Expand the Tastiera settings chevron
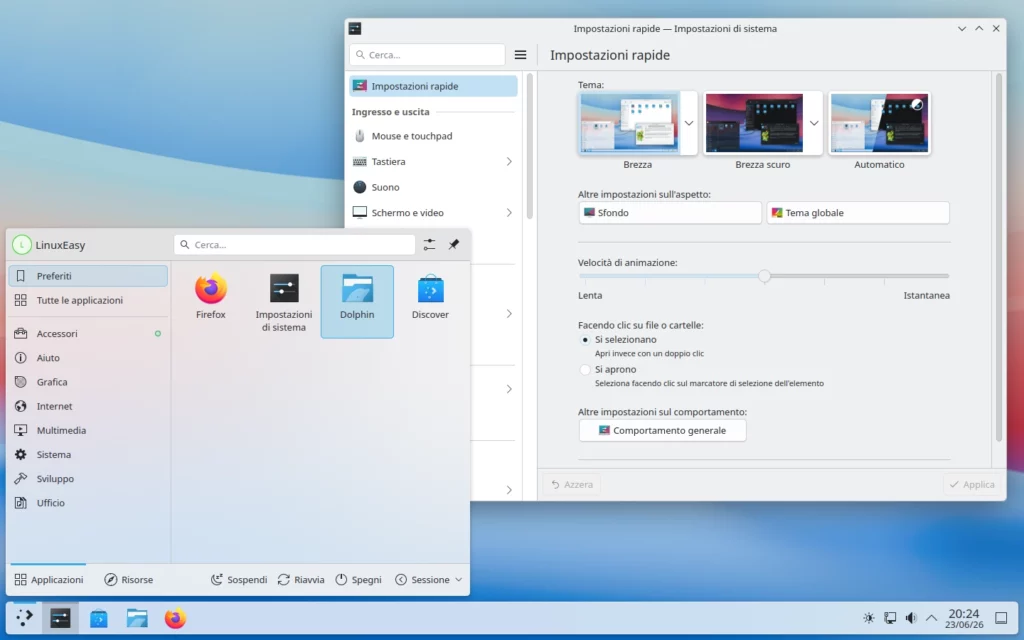Viewport: 1024px width, 640px height. tap(509, 161)
